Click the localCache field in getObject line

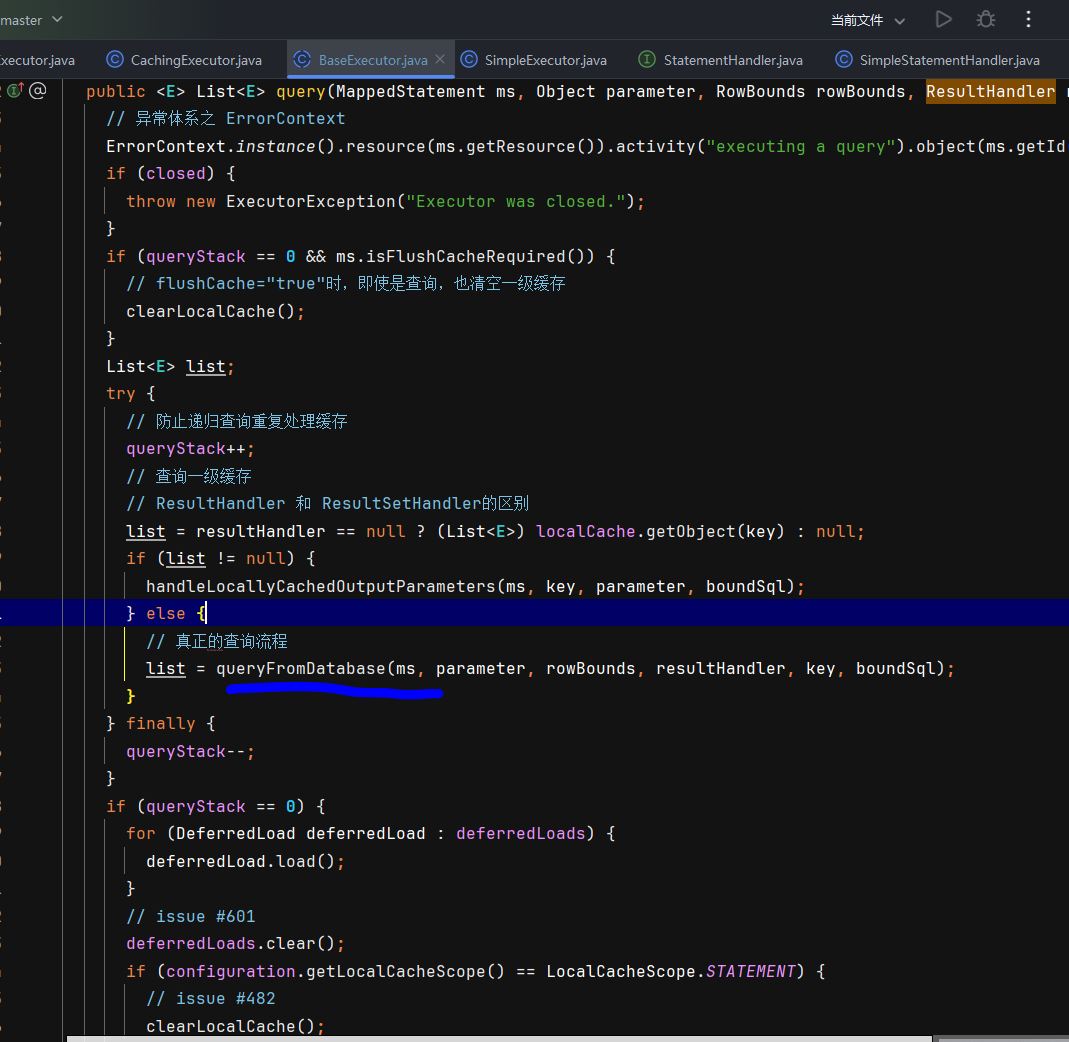coord(586,531)
